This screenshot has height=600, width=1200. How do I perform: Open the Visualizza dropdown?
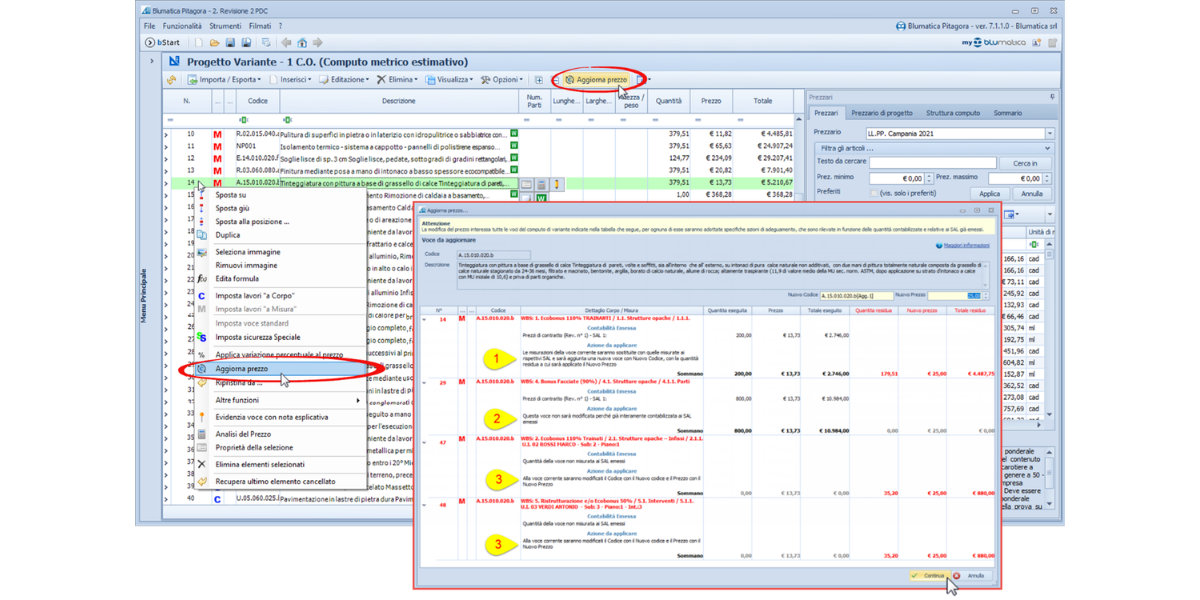pos(449,80)
